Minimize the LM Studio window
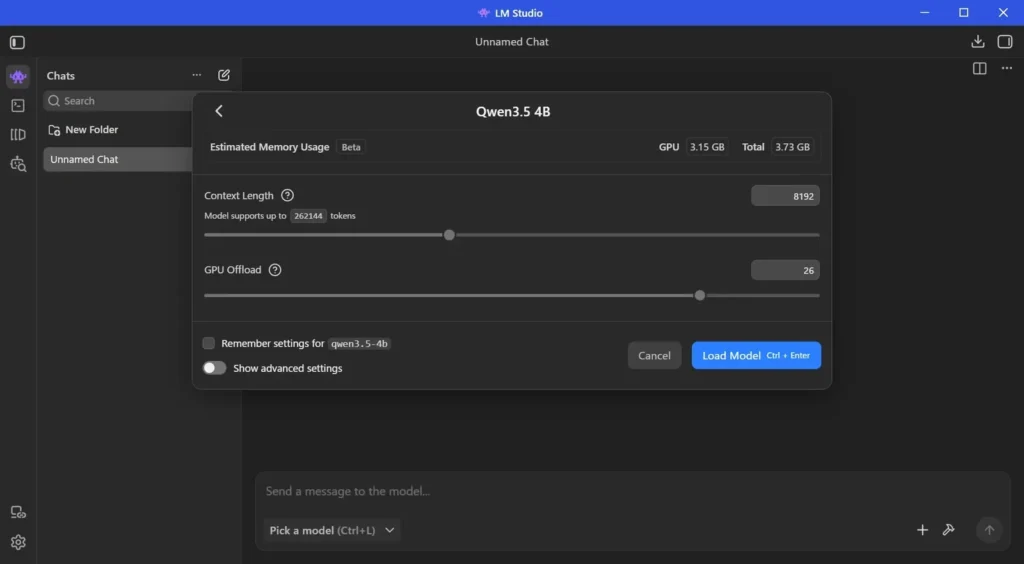 [x=925, y=12]
